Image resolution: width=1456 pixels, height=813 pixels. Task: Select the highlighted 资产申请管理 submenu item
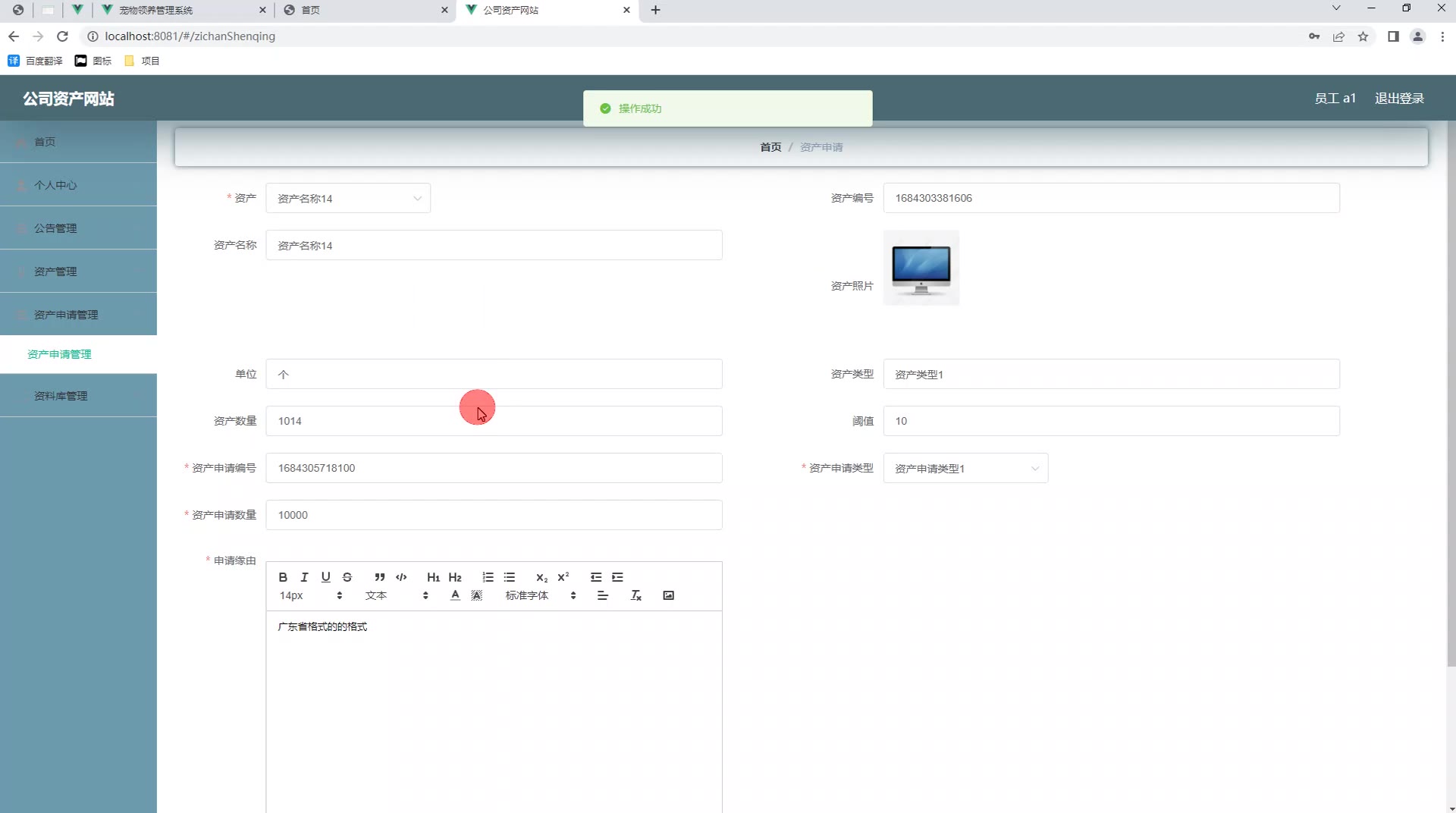78,354
